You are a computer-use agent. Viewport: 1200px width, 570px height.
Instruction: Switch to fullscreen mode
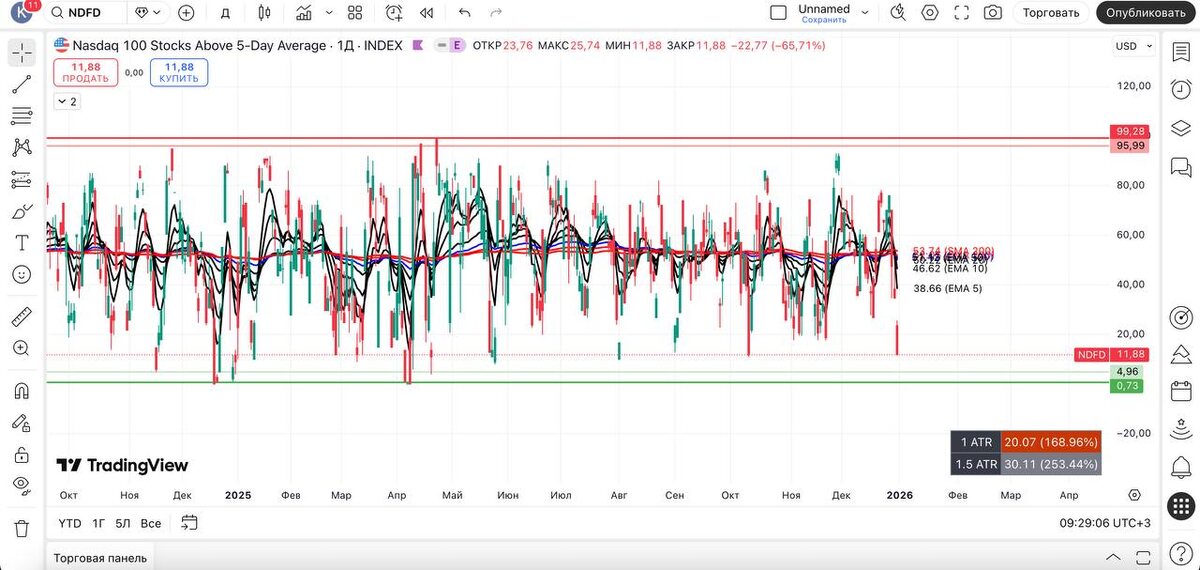tap(961, 13)
